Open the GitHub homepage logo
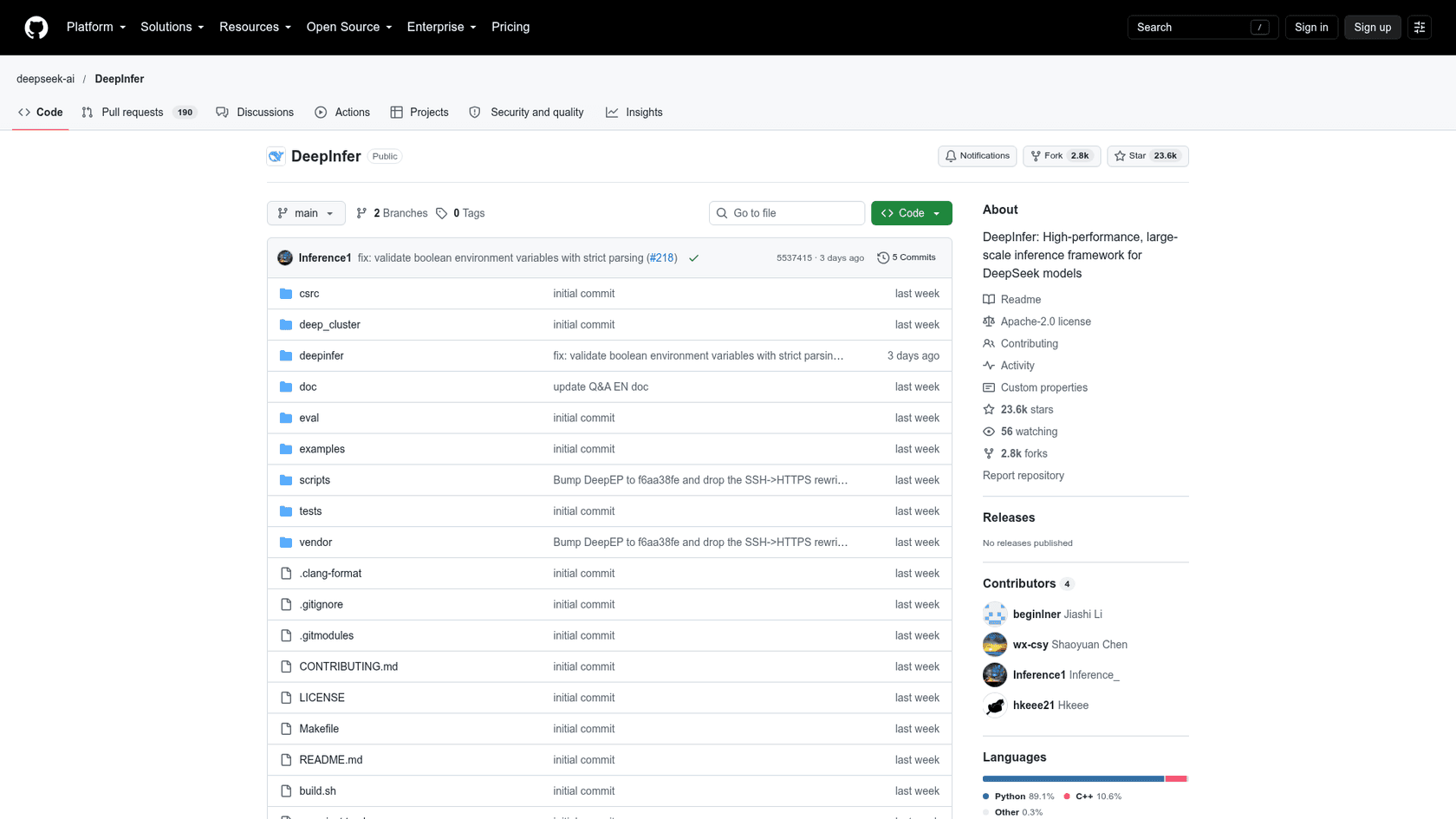This screenshot has height=819, width=1456. (36, 28)
